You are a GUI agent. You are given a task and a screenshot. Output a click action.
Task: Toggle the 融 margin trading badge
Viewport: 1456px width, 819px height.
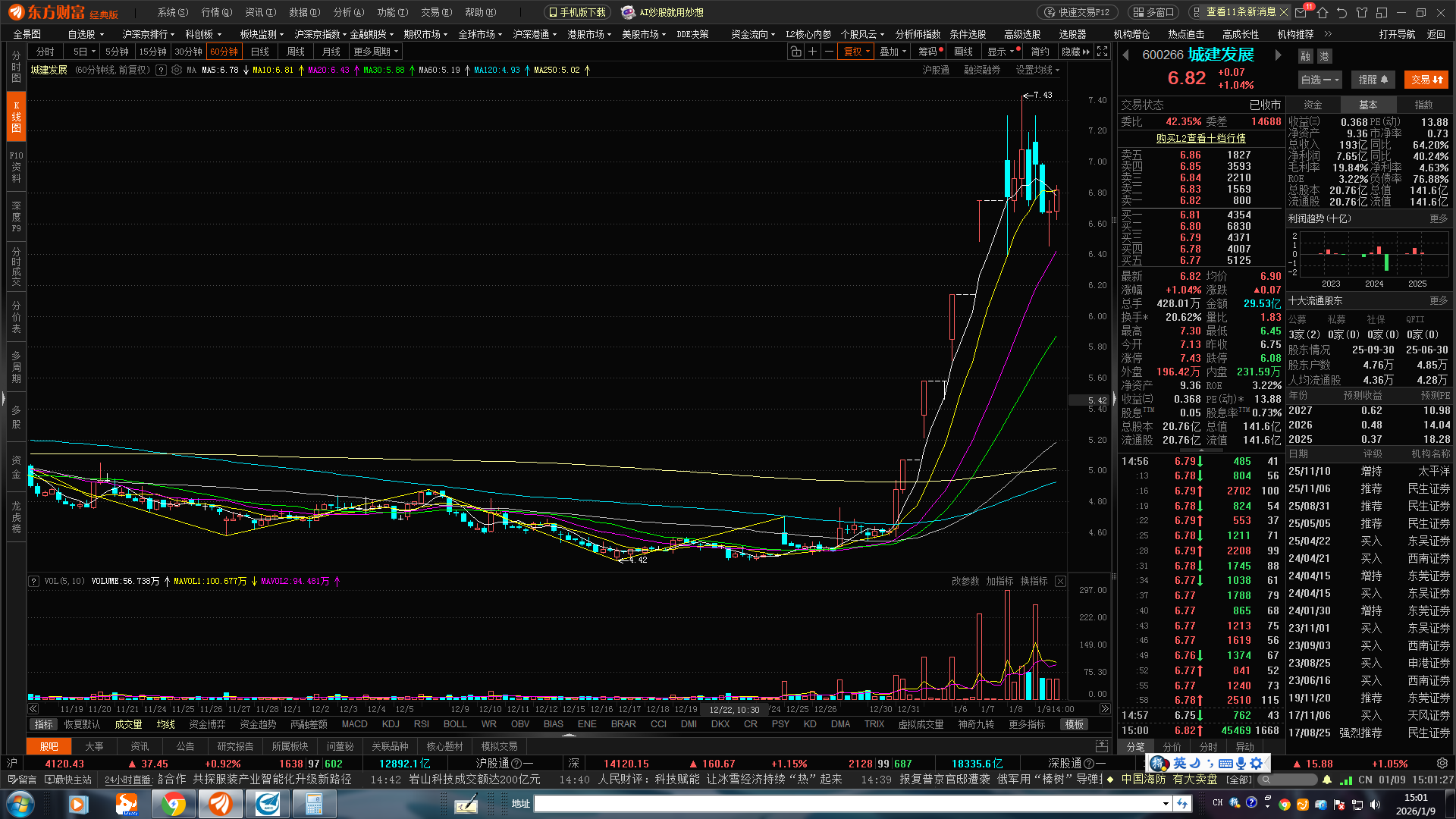click(1305, 56)
